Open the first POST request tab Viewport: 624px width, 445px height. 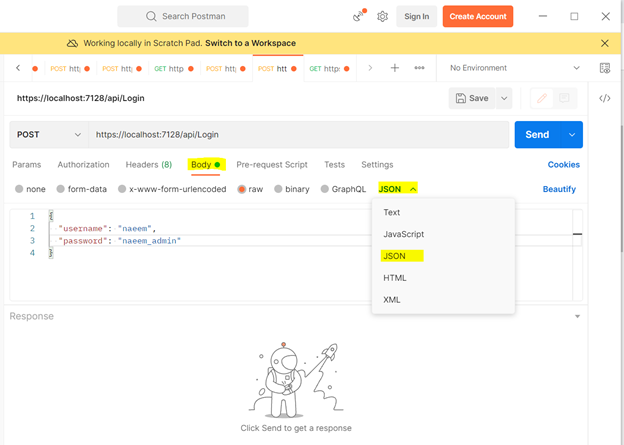click(70, 68)
